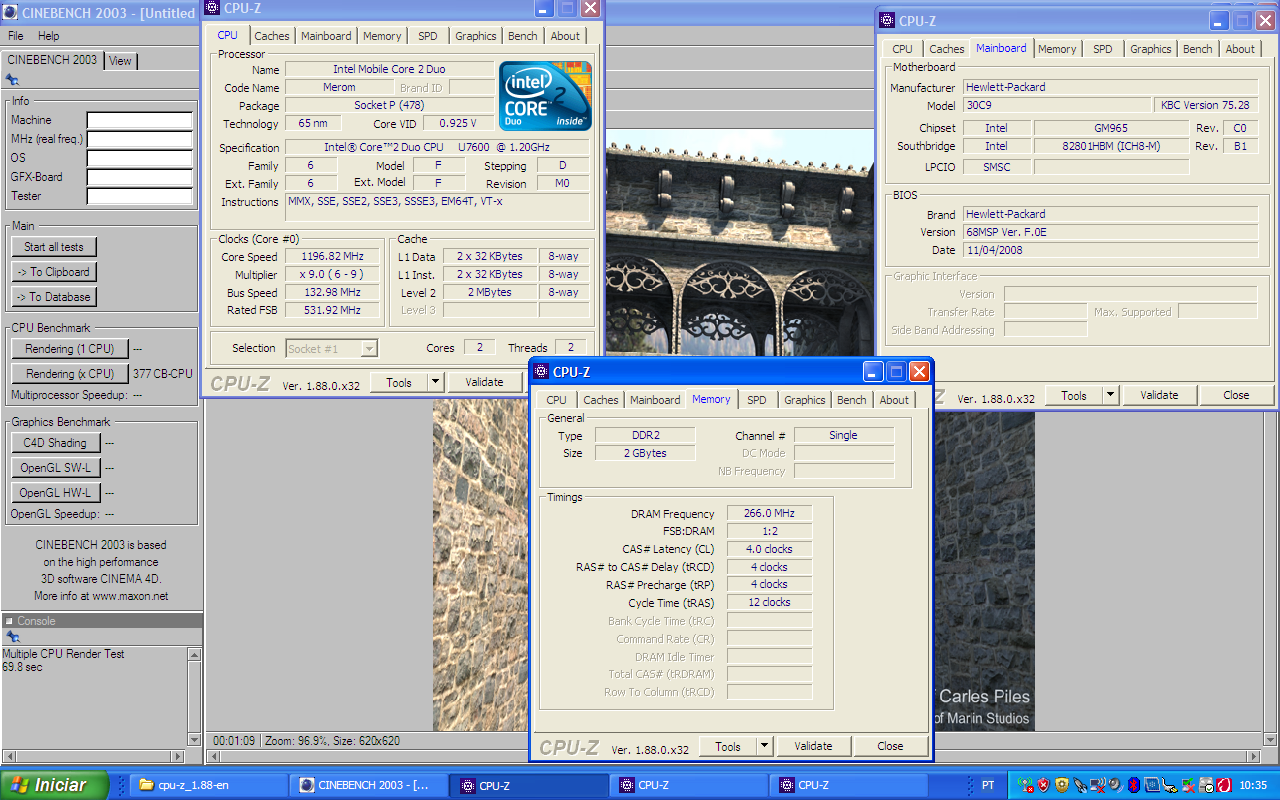Click the CPU-Z Memory window title icon
The image size is (1280, 800).
(x=542, y=372)
